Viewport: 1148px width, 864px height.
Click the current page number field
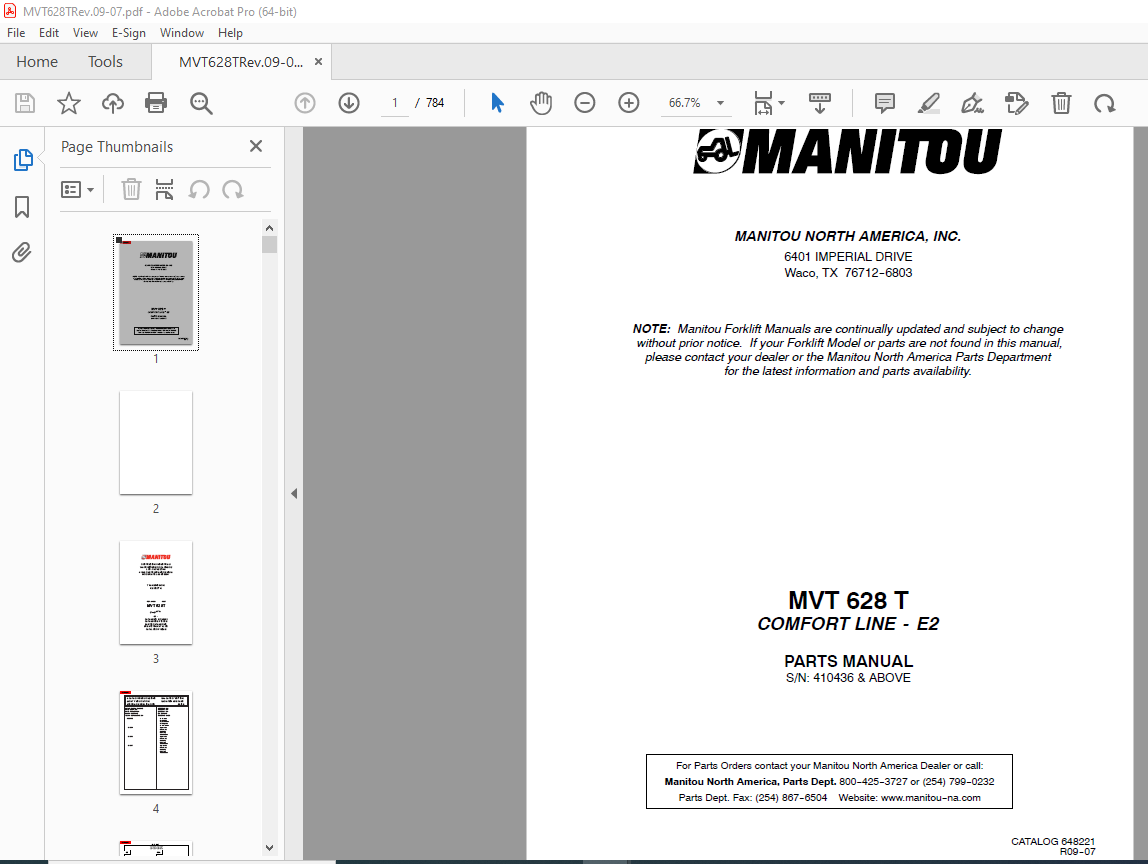pos(395,103)
